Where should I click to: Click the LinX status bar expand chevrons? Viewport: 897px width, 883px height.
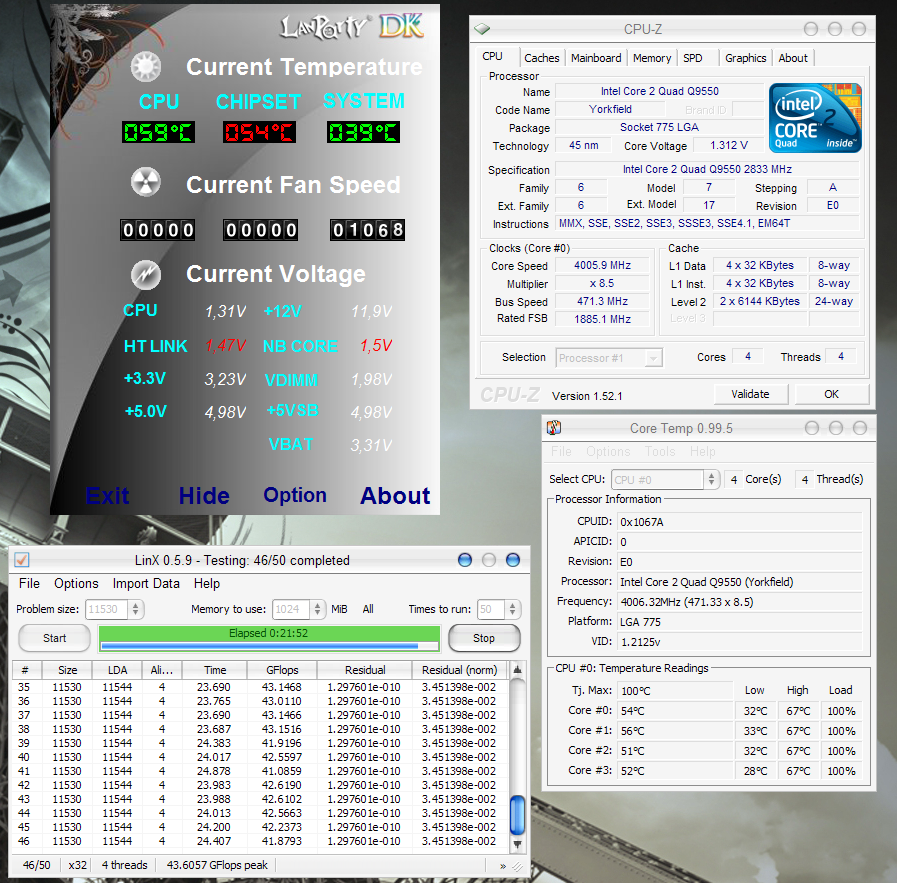[503, 866]
